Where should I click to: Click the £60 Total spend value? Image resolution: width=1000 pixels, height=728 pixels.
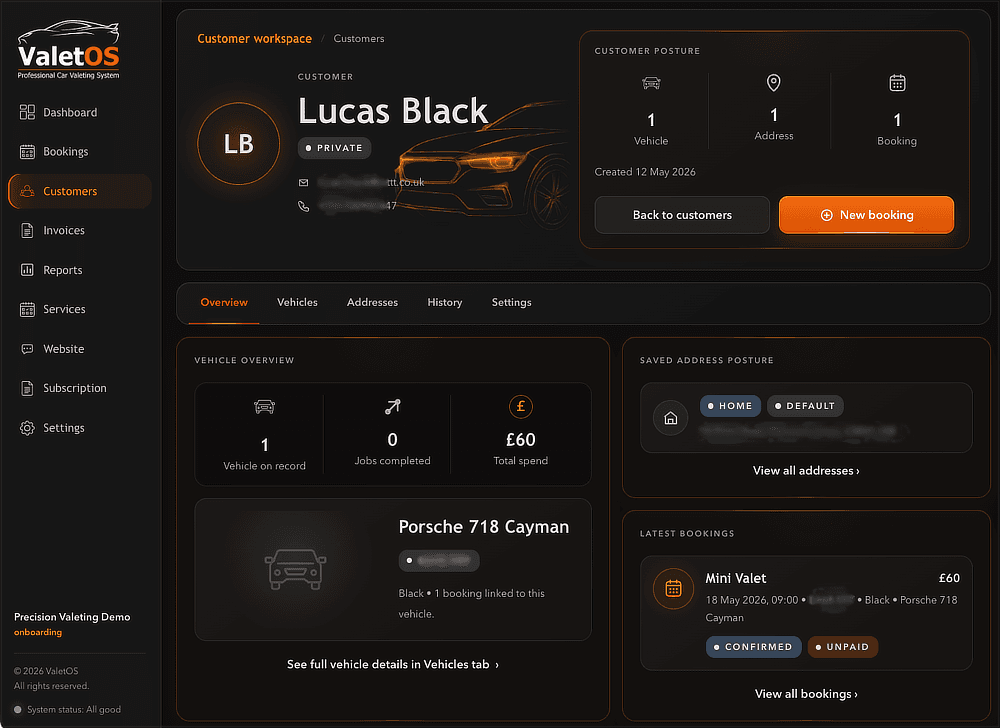coord(520,440)
